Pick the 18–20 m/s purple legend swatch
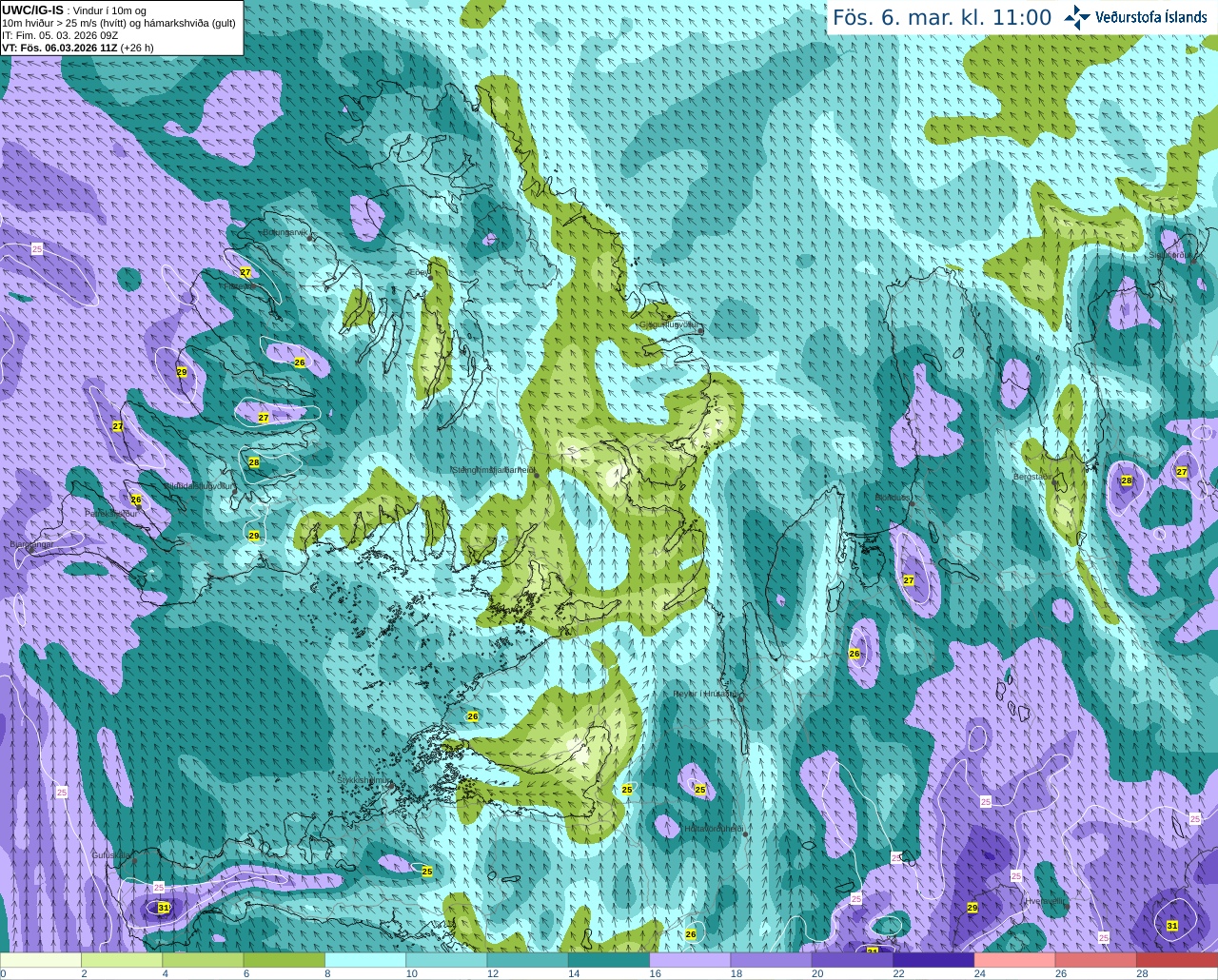The height and width of the screenshot is (980, 1218). 772,960
